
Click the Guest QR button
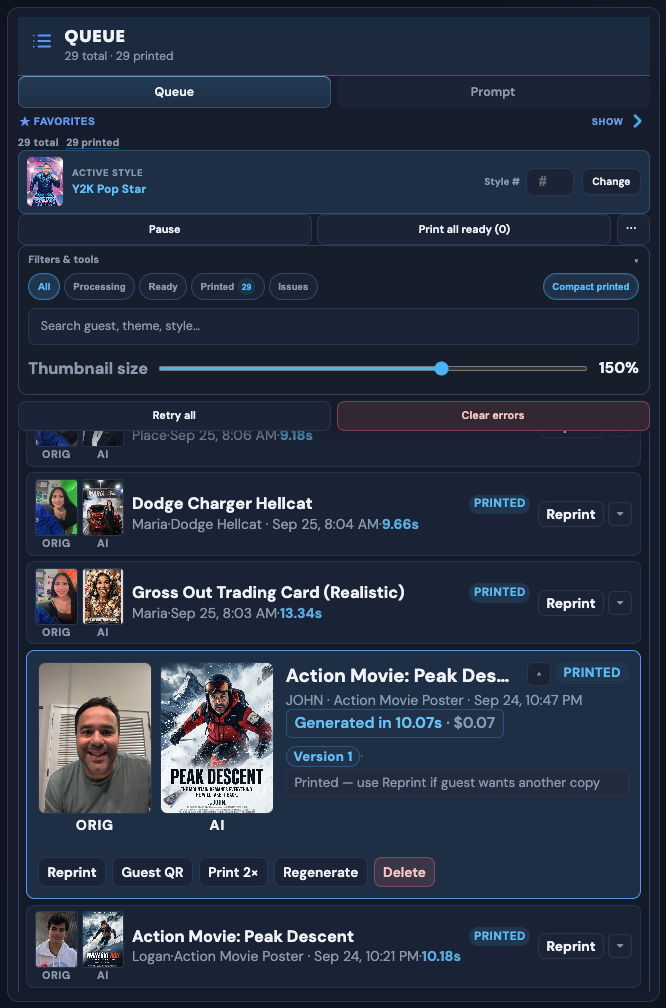point(152,872)
